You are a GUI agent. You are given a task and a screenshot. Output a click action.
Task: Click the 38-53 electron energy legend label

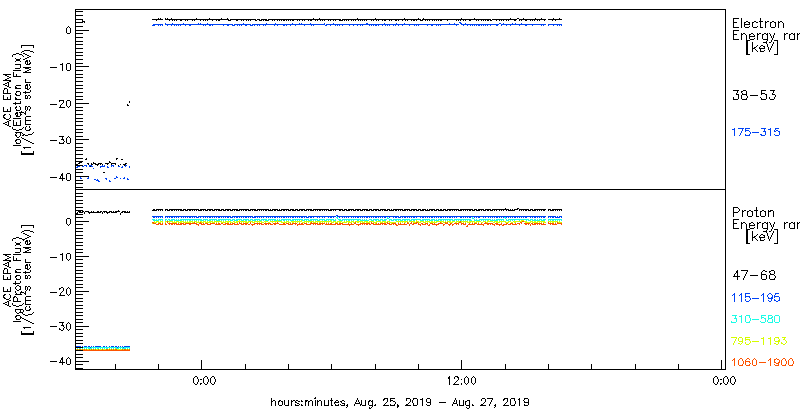[754, 95]
